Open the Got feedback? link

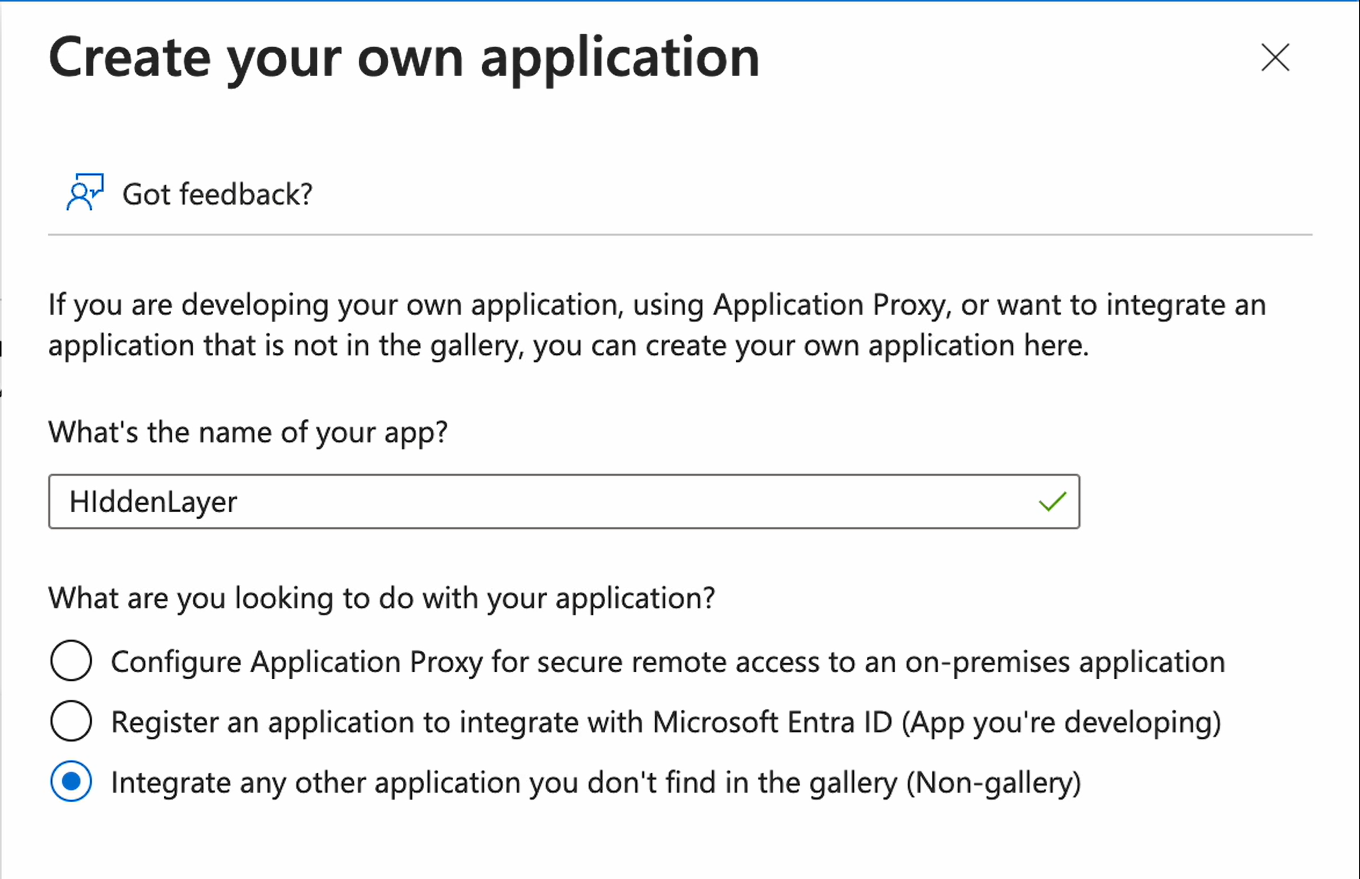coord(217,194)
